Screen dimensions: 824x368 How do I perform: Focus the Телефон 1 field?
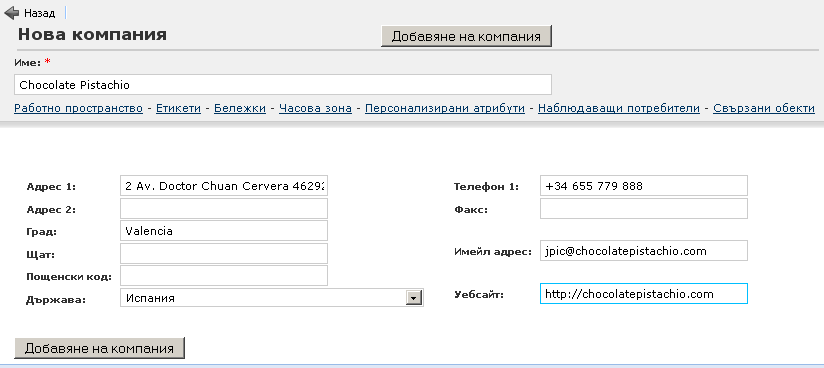click(644, 186)
